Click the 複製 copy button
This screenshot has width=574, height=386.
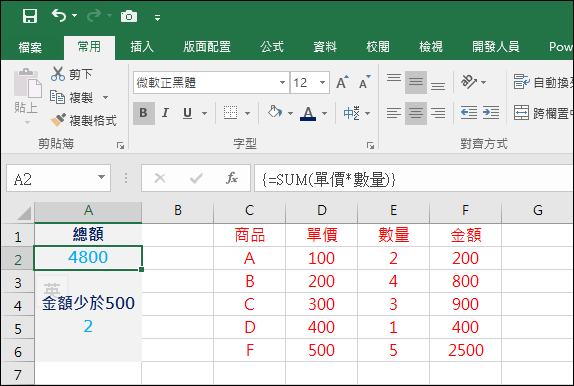(71, 97)
